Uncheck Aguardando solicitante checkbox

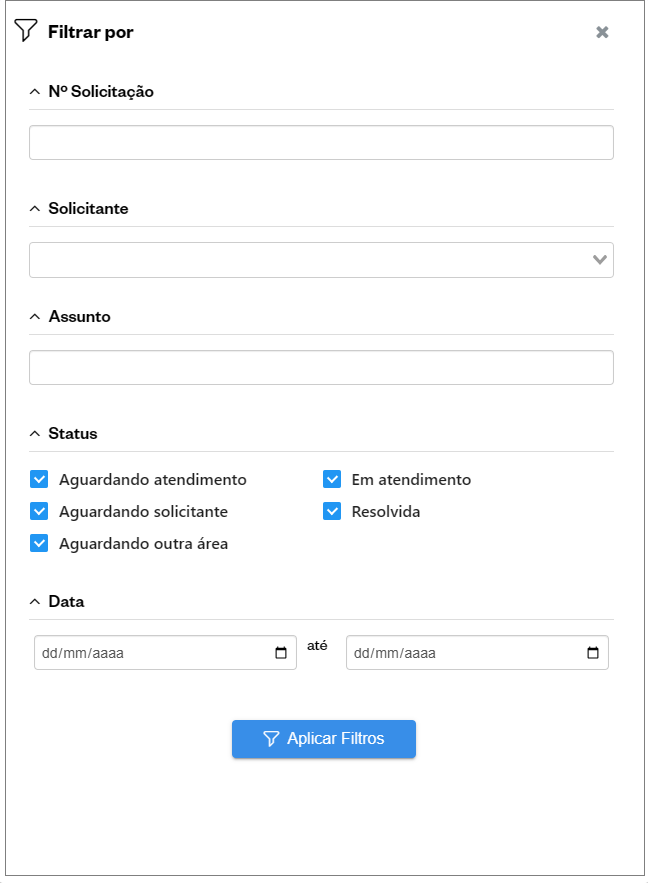click(x=39, y=511)
